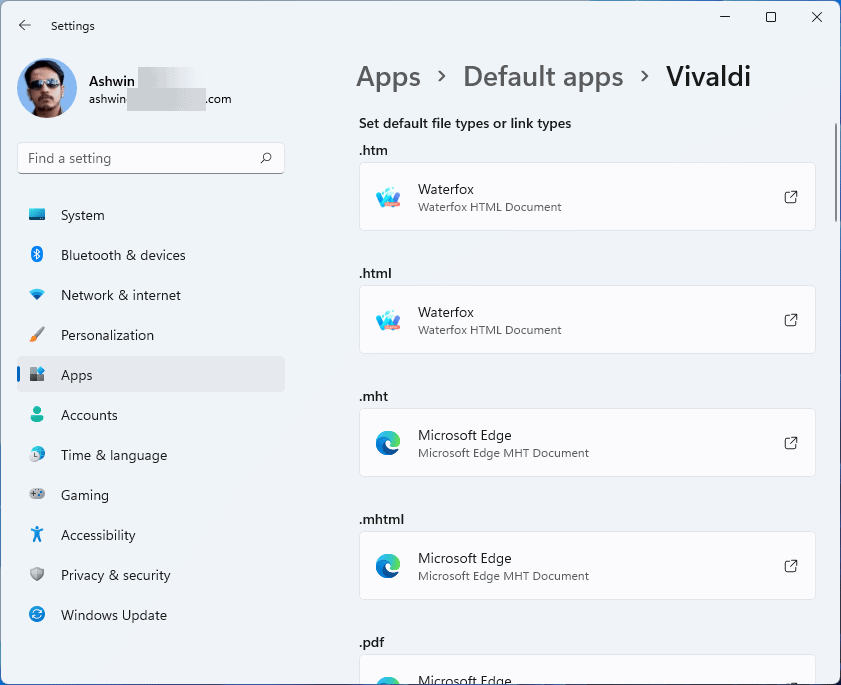Click the Gaming controller icon
The image size is (841, 685).
click(x=37, y=494)
